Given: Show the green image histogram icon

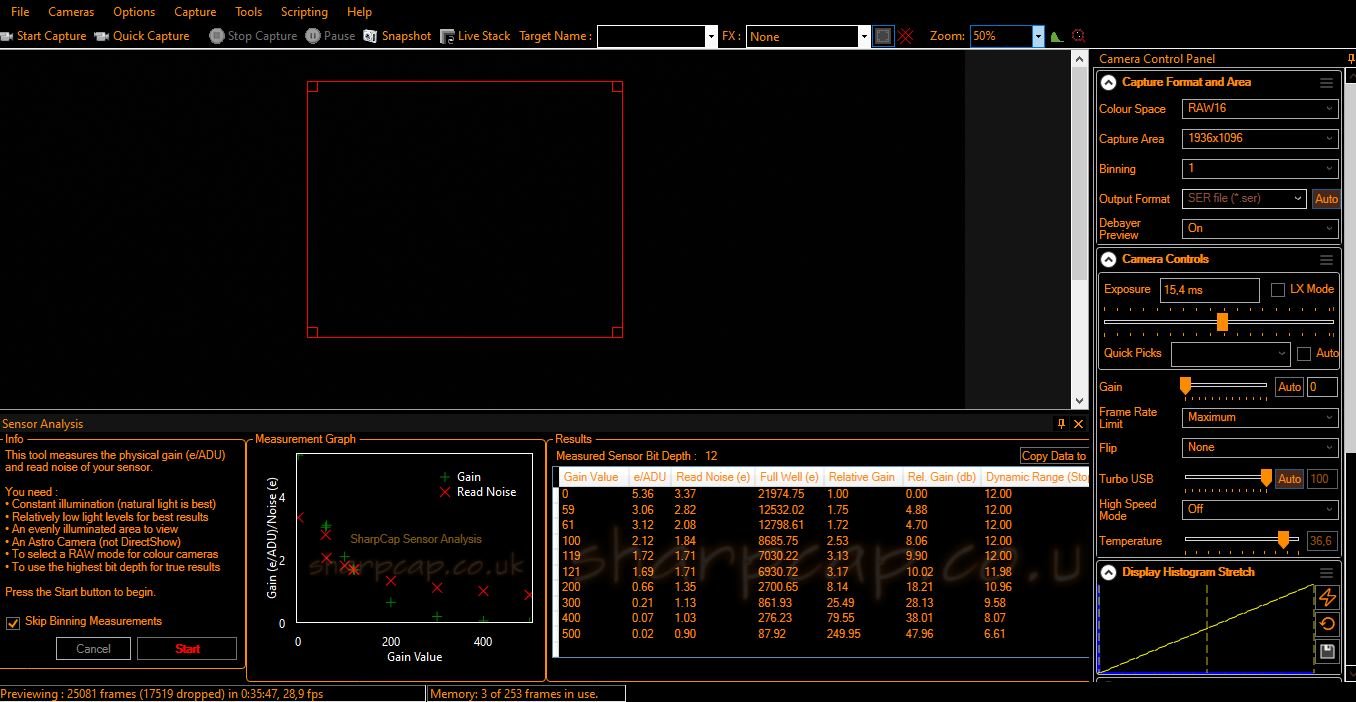Looking at the screenshot, I should (x=1057, y=36).
